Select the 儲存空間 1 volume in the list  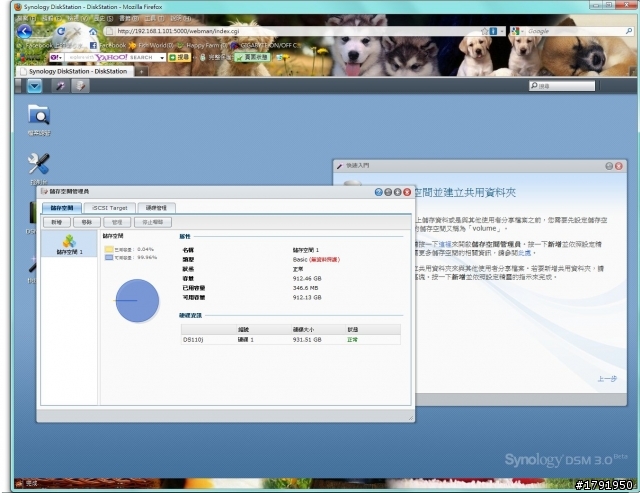(x=69, y=244)
